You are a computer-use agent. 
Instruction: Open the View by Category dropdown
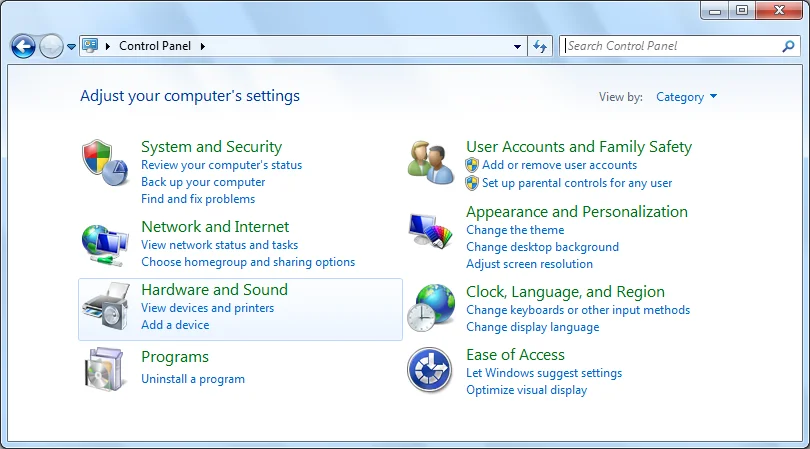click(x=686, y=97)
